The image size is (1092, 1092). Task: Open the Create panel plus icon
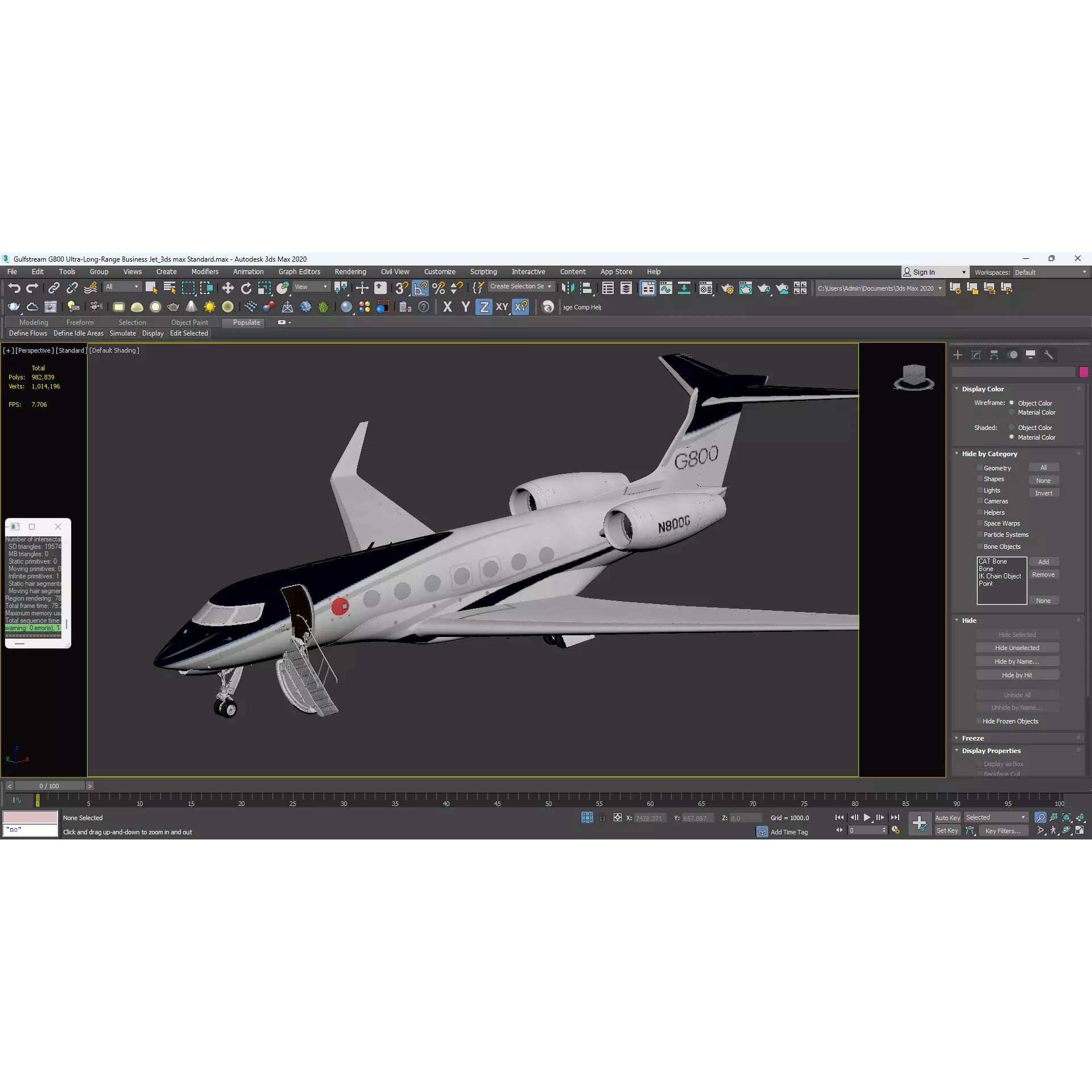coord(958,354)
